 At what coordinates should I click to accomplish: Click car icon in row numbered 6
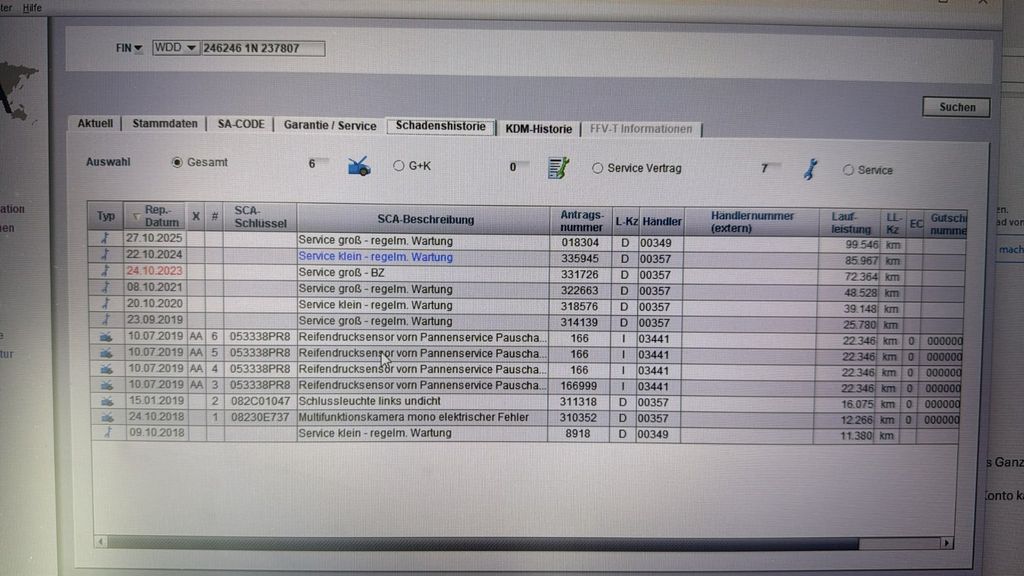coord(106,337)
